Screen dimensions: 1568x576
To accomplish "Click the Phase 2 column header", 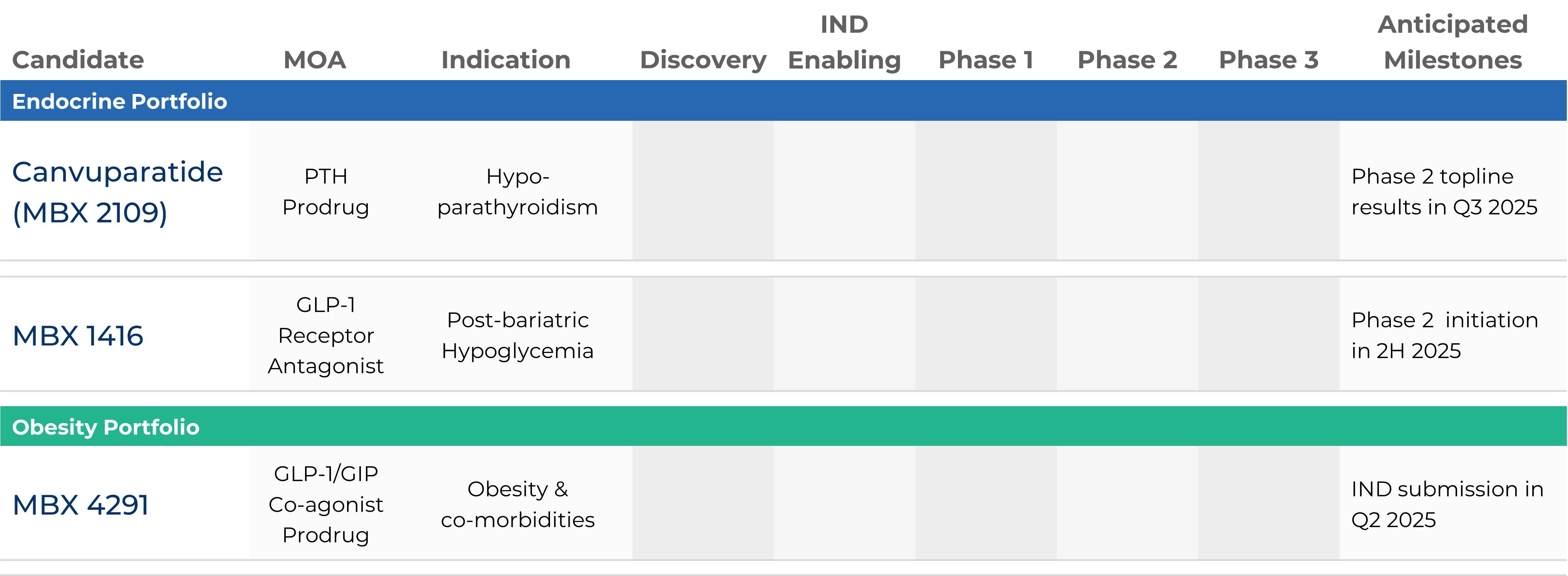I will (x=1127, y=60).
